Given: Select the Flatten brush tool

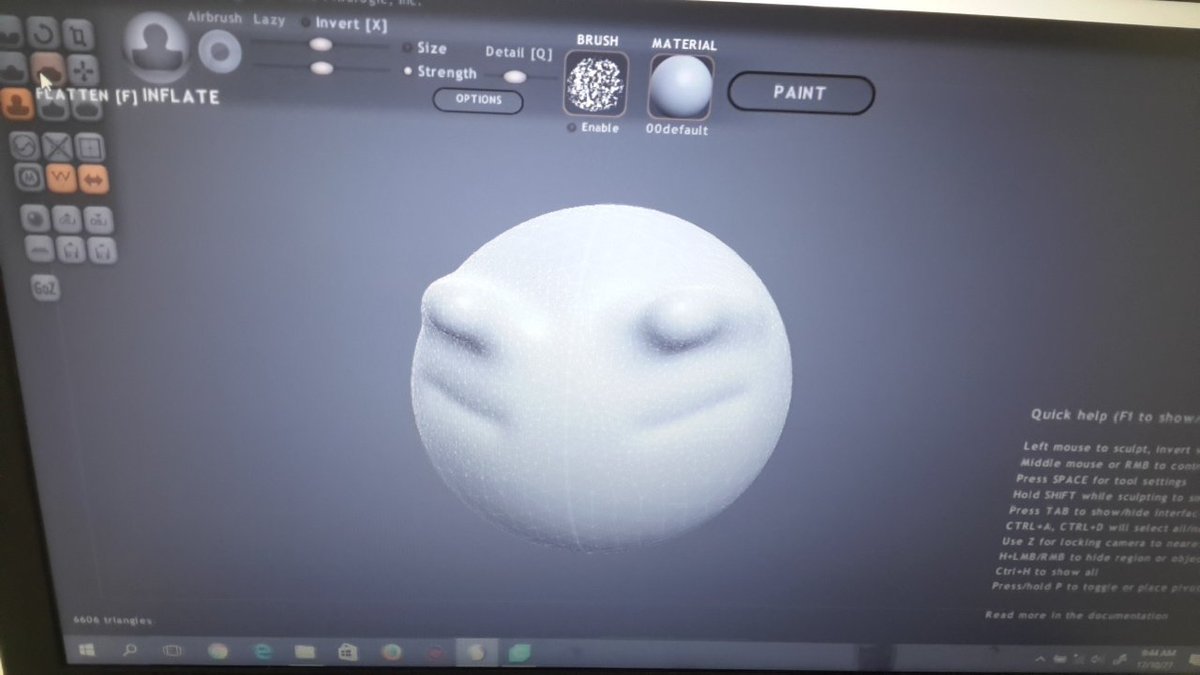Looking at the screenshot, I should (x=48, y=69).
